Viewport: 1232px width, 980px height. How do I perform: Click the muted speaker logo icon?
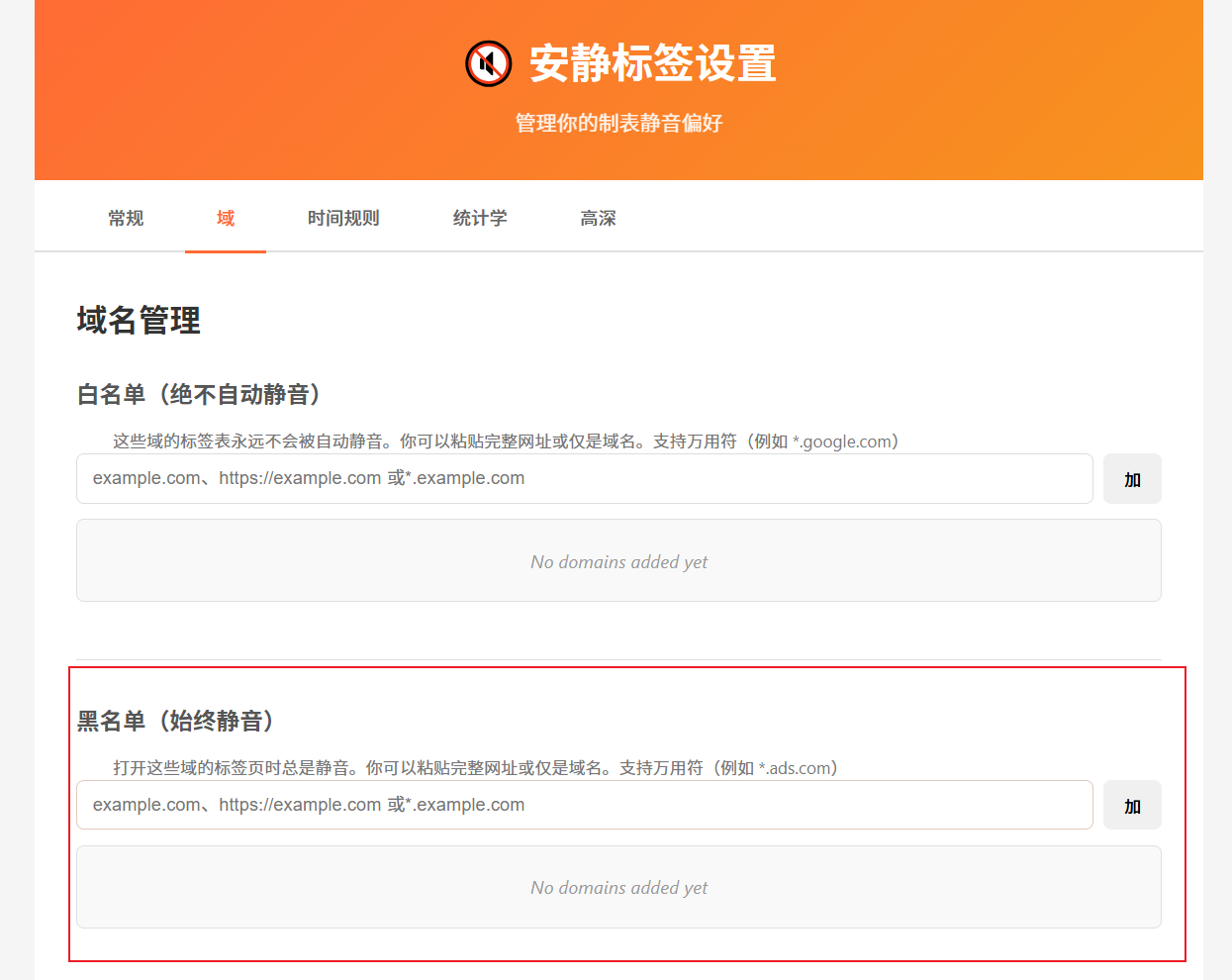489,64
